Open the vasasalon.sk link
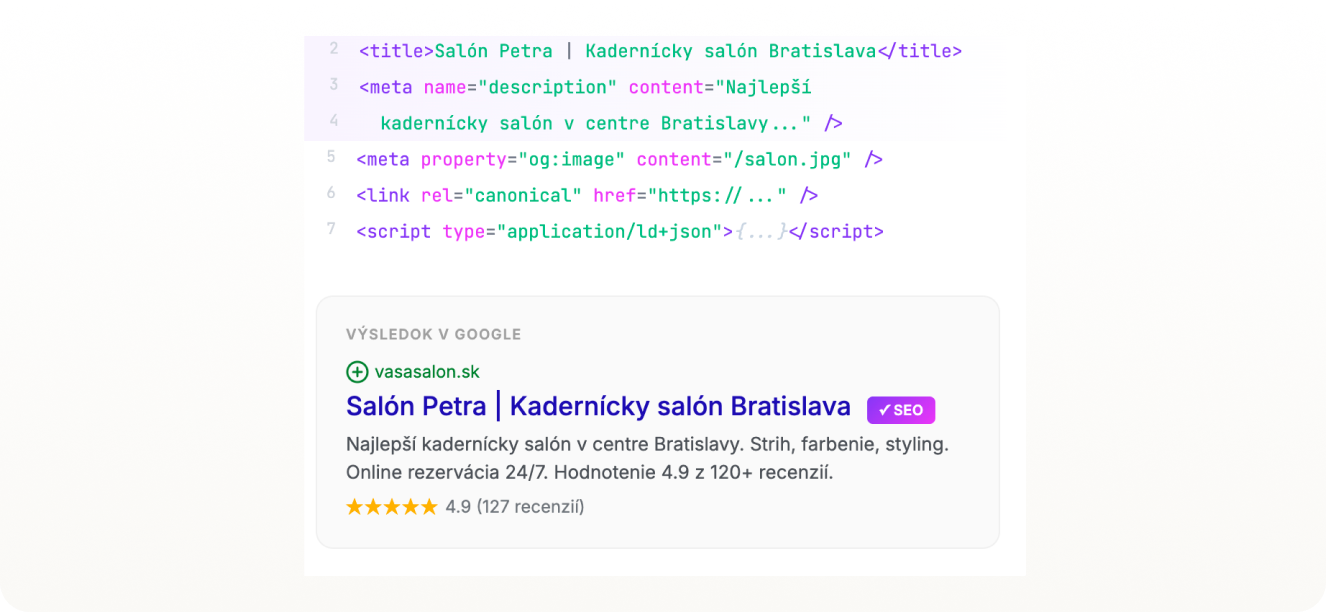The image size is (1326, 612). (x=424, y=371)
